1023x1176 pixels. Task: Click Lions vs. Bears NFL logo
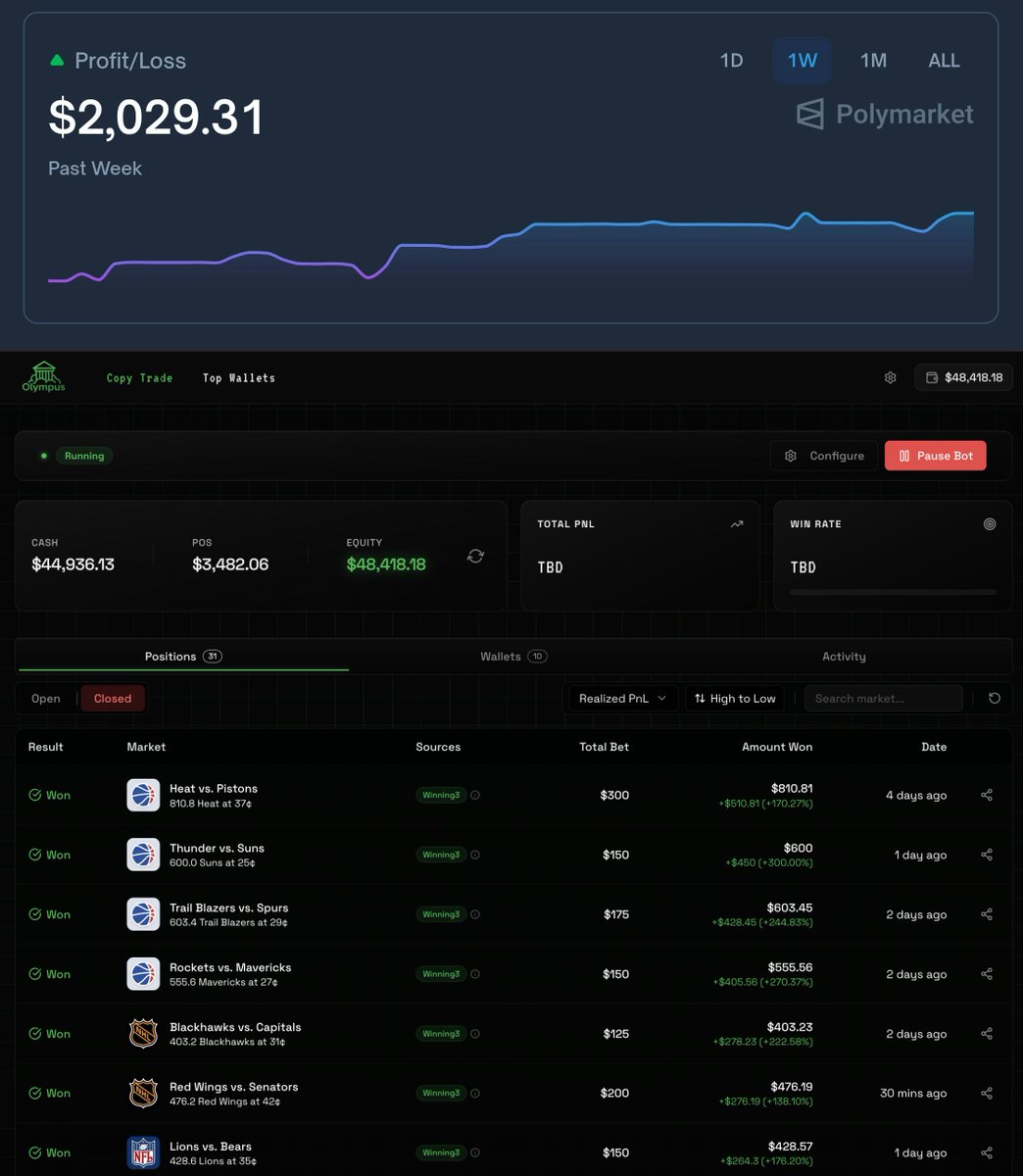point(143,1152)
